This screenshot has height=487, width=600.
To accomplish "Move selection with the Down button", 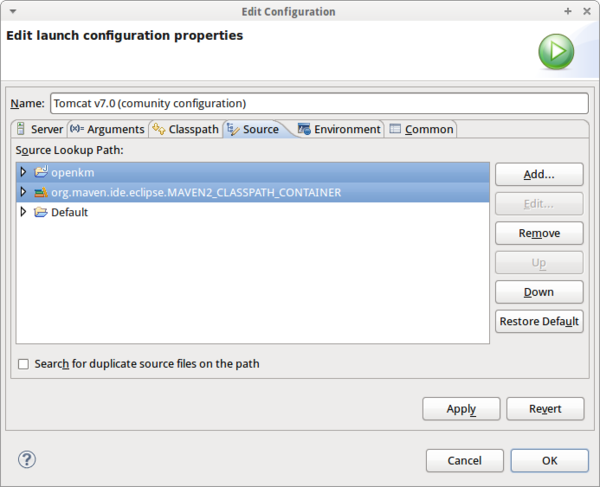I will (539, 292).
